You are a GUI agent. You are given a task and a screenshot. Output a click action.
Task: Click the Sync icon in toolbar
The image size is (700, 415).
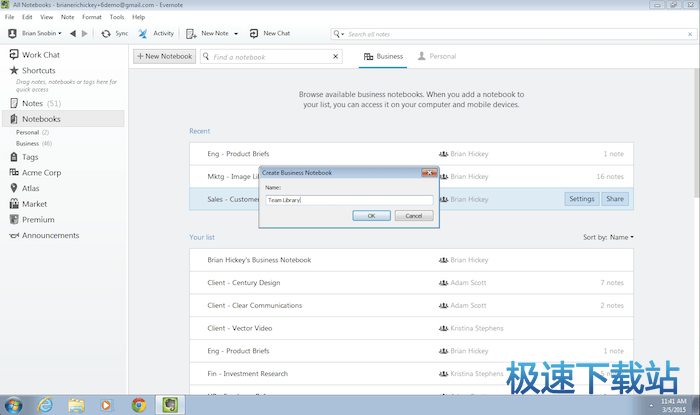(106, 33)
